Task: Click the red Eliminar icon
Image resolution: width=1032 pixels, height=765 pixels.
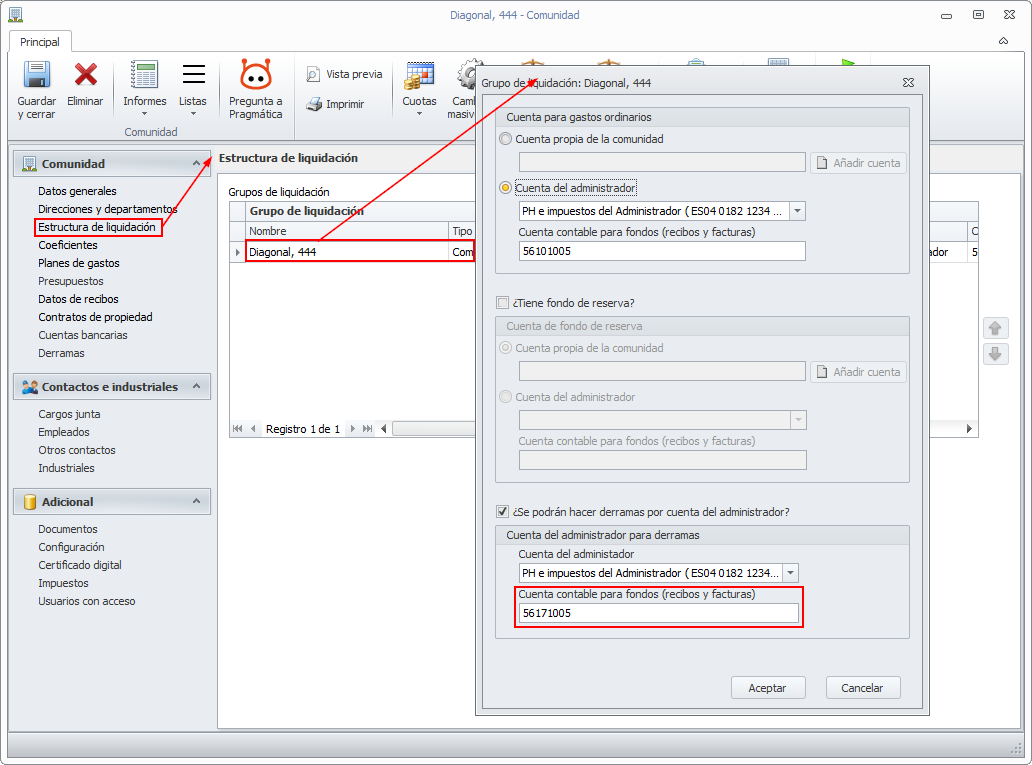Action: [x=86, y=75]
